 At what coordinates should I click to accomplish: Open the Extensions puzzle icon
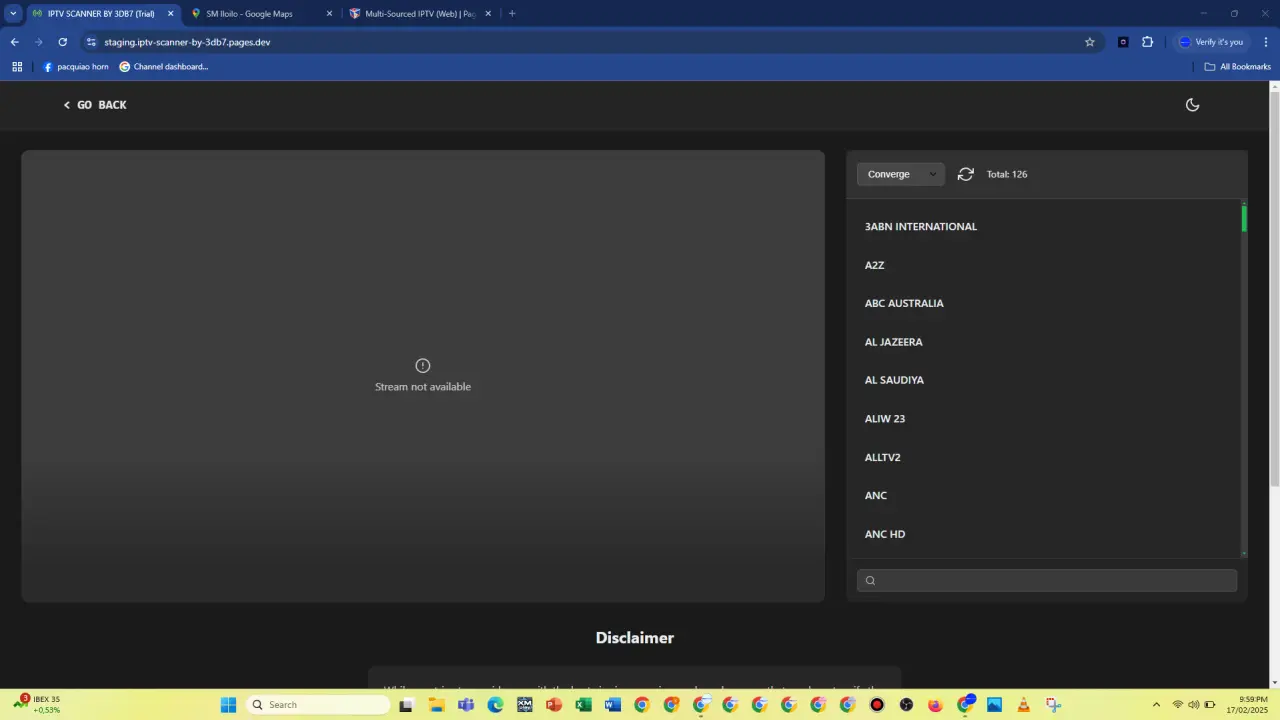click(1147, 42)
